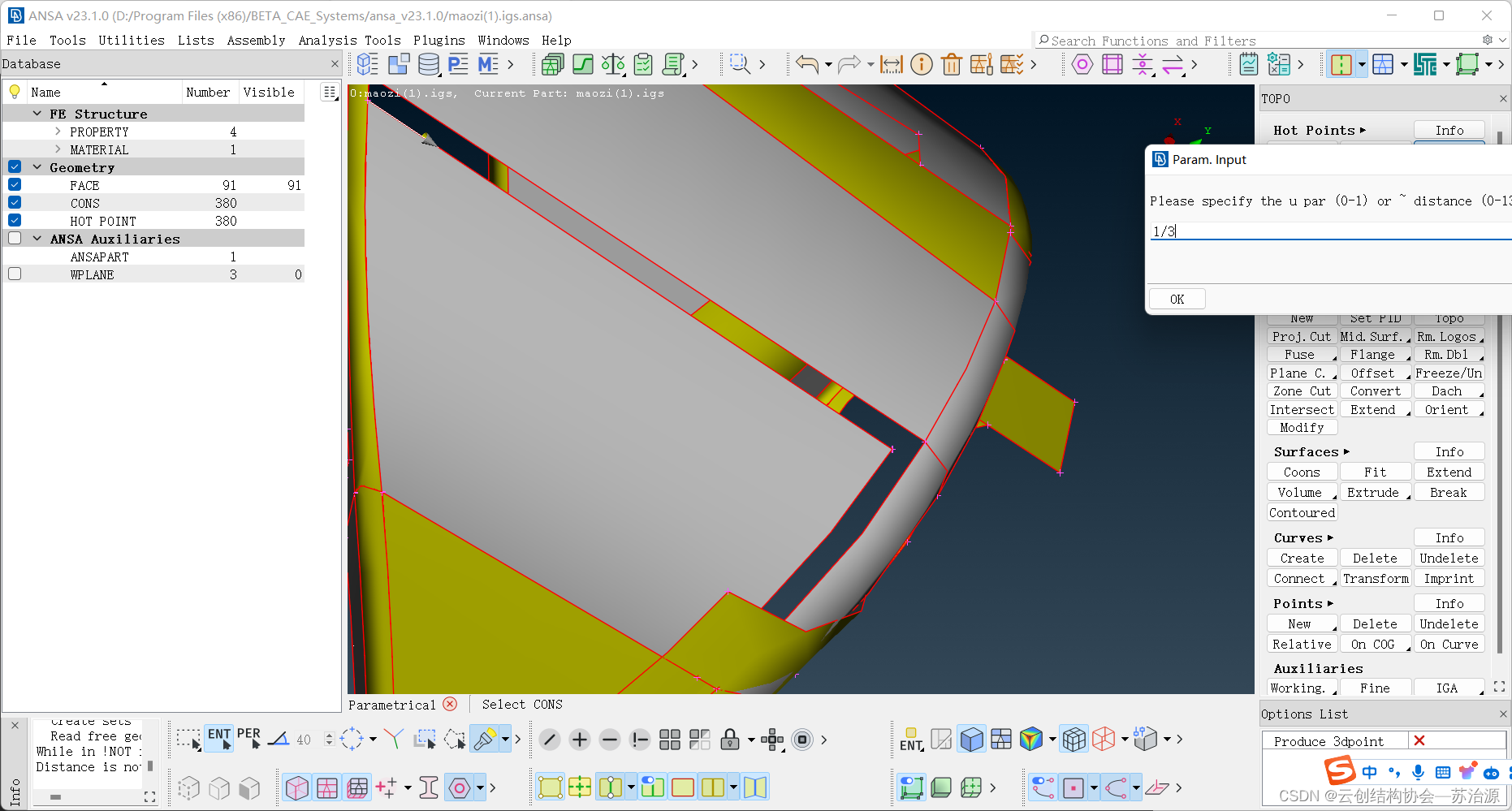Click the padlock Lock icon
The image size is (1512, 811).
click(730, 740)
